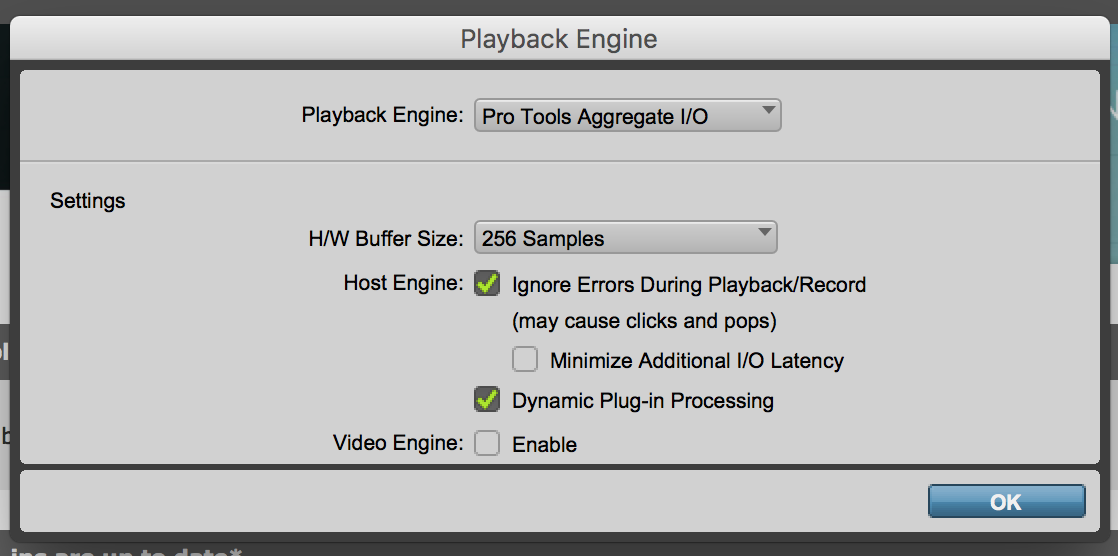Click the Enable label next to Video Engine
This screenshot has height=556, width=1118.
point(544,445)
